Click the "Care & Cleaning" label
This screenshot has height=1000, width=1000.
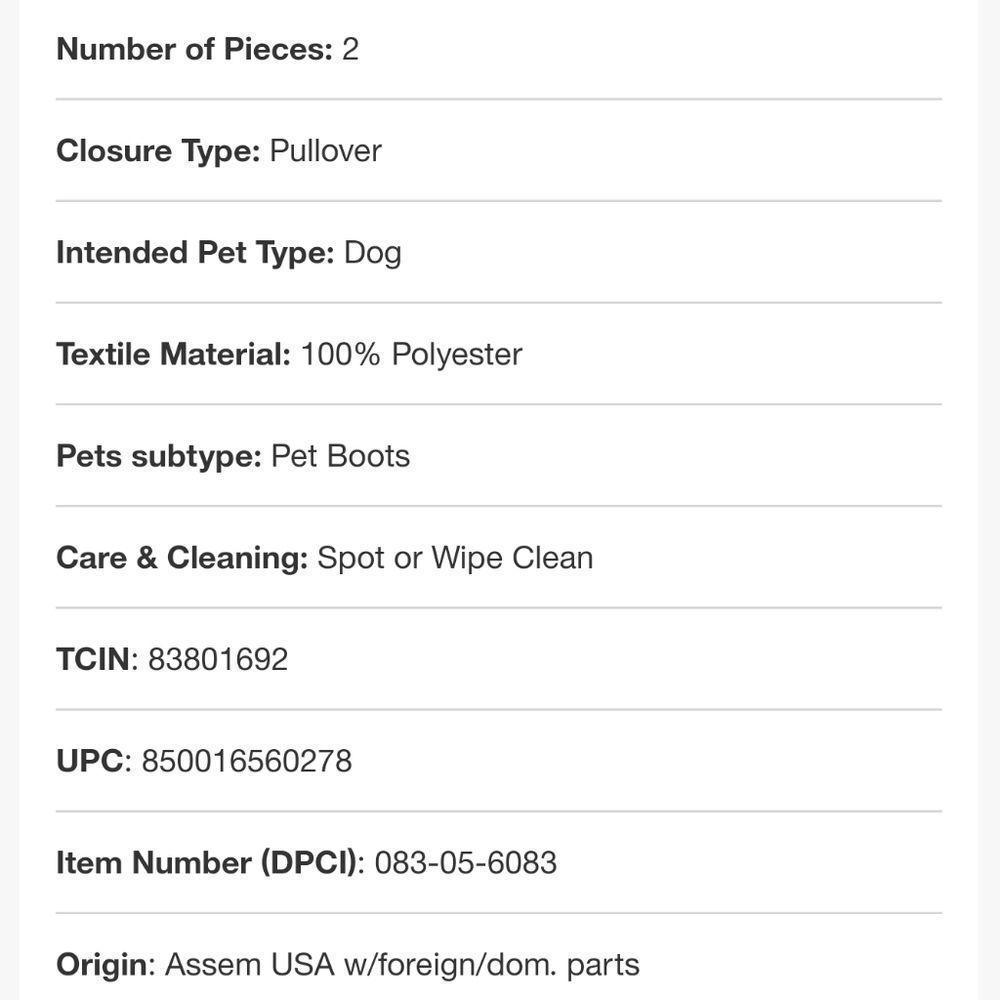(181, 558)
